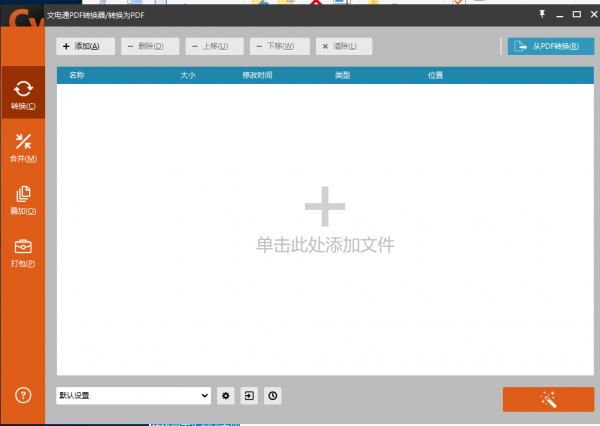Sort by the Name (名称) column header
600x426 pixels.
coord(77,75)
